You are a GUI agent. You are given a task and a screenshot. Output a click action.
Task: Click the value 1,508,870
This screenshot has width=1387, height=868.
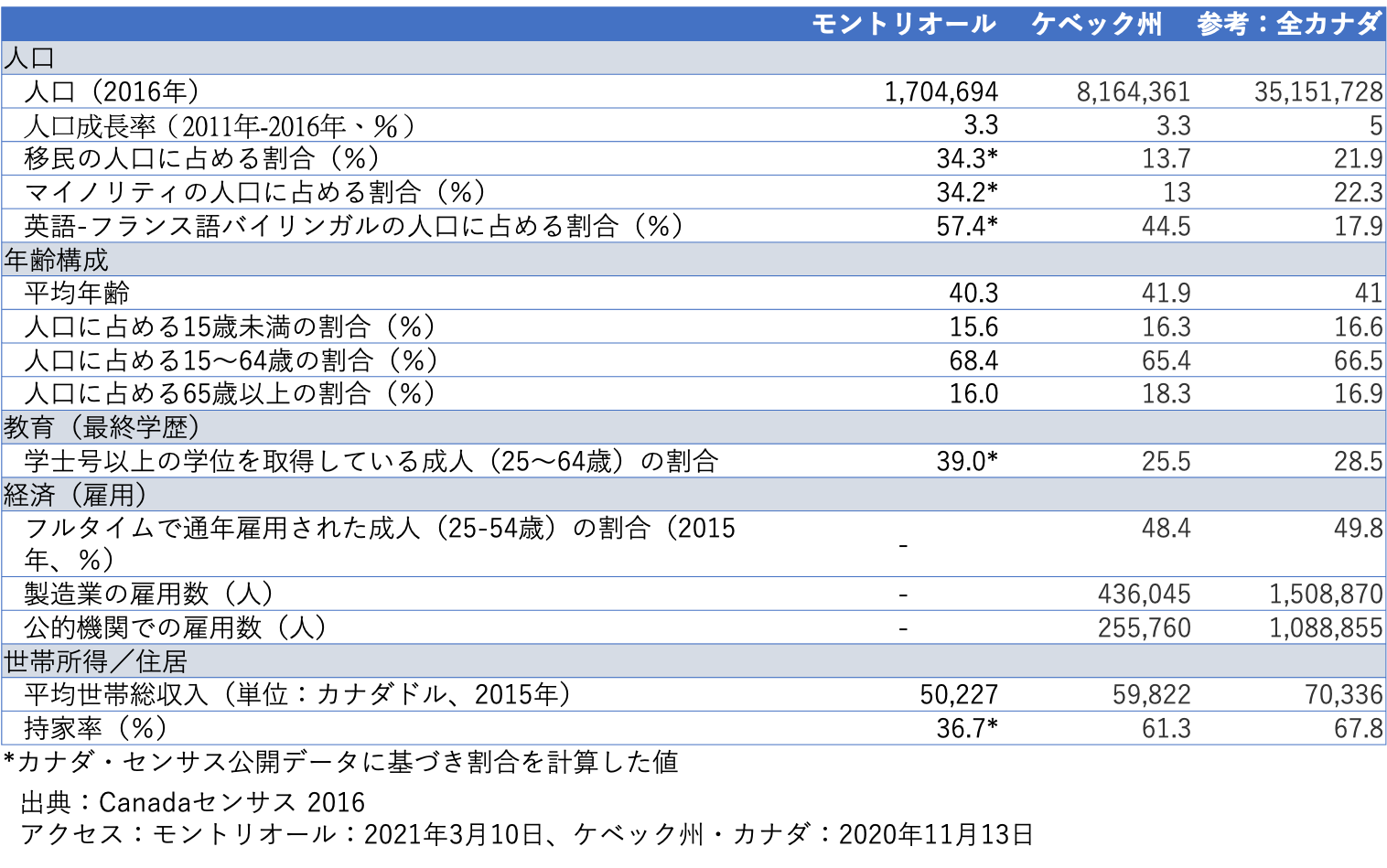tap(1326, 594)
